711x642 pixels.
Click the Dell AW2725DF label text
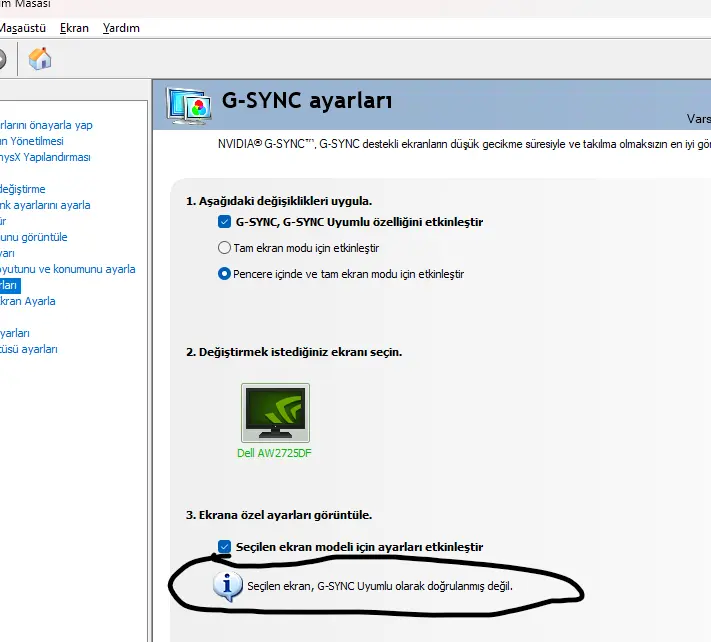coord(274,453)
